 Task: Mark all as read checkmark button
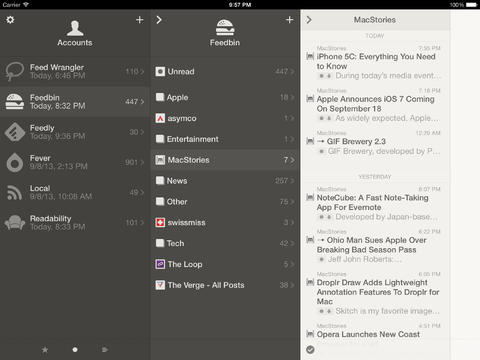tap(310, 349)
